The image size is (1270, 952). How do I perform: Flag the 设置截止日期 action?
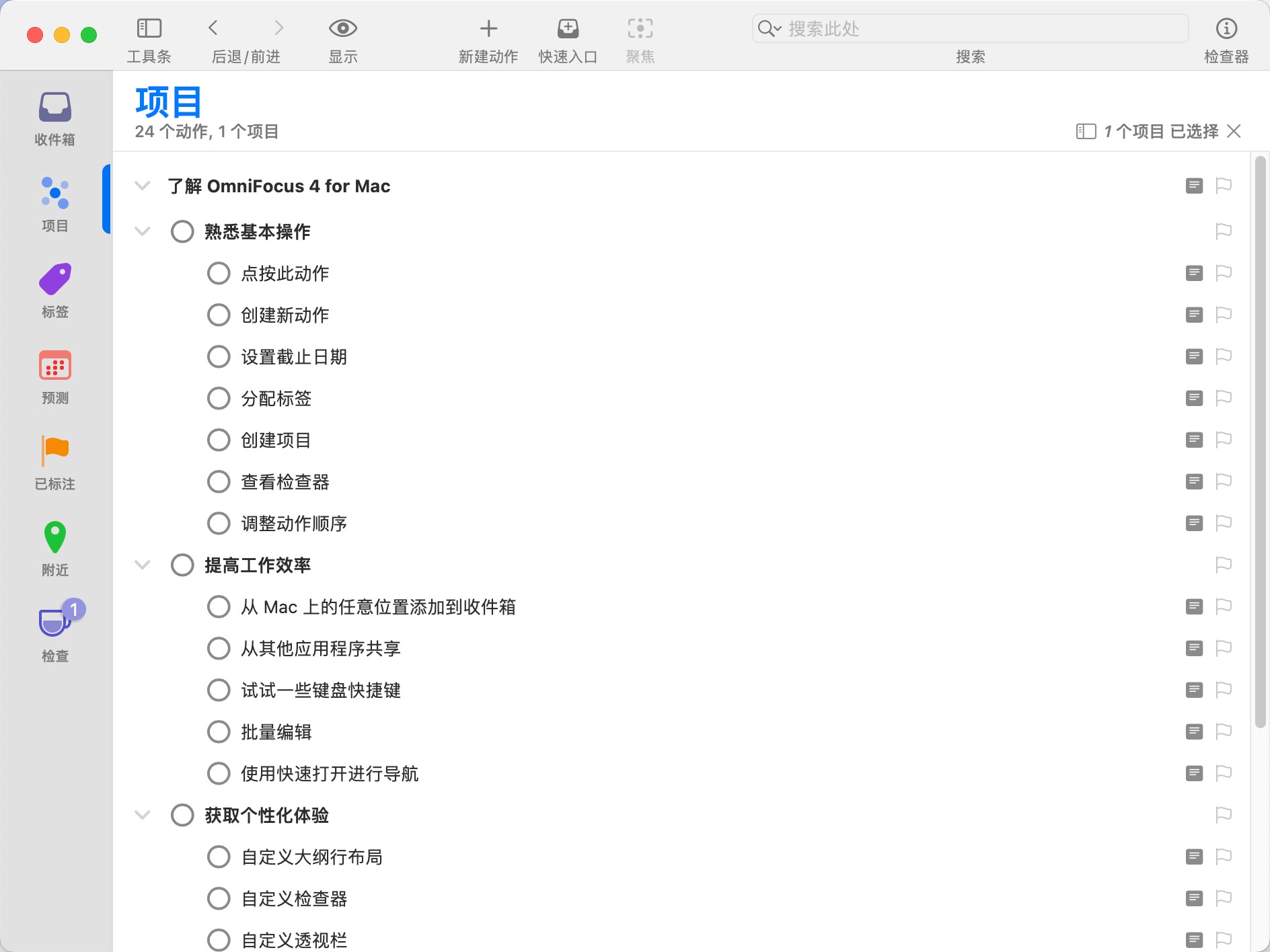(1224, 356)
